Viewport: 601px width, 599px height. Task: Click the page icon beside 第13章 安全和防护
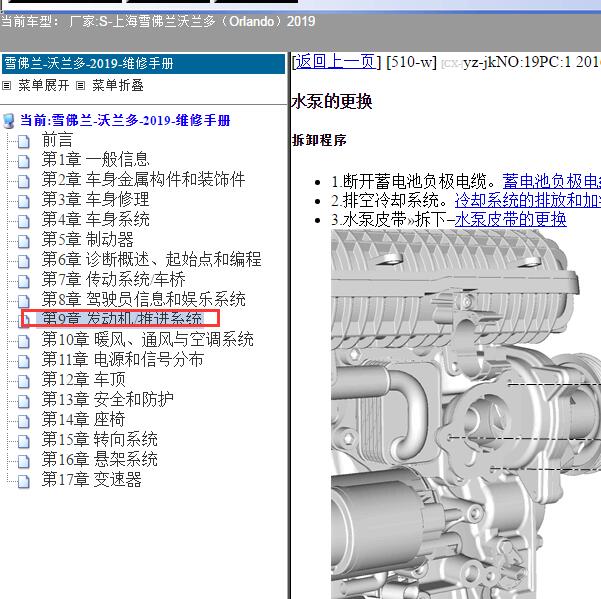click(x=24, y=401)
